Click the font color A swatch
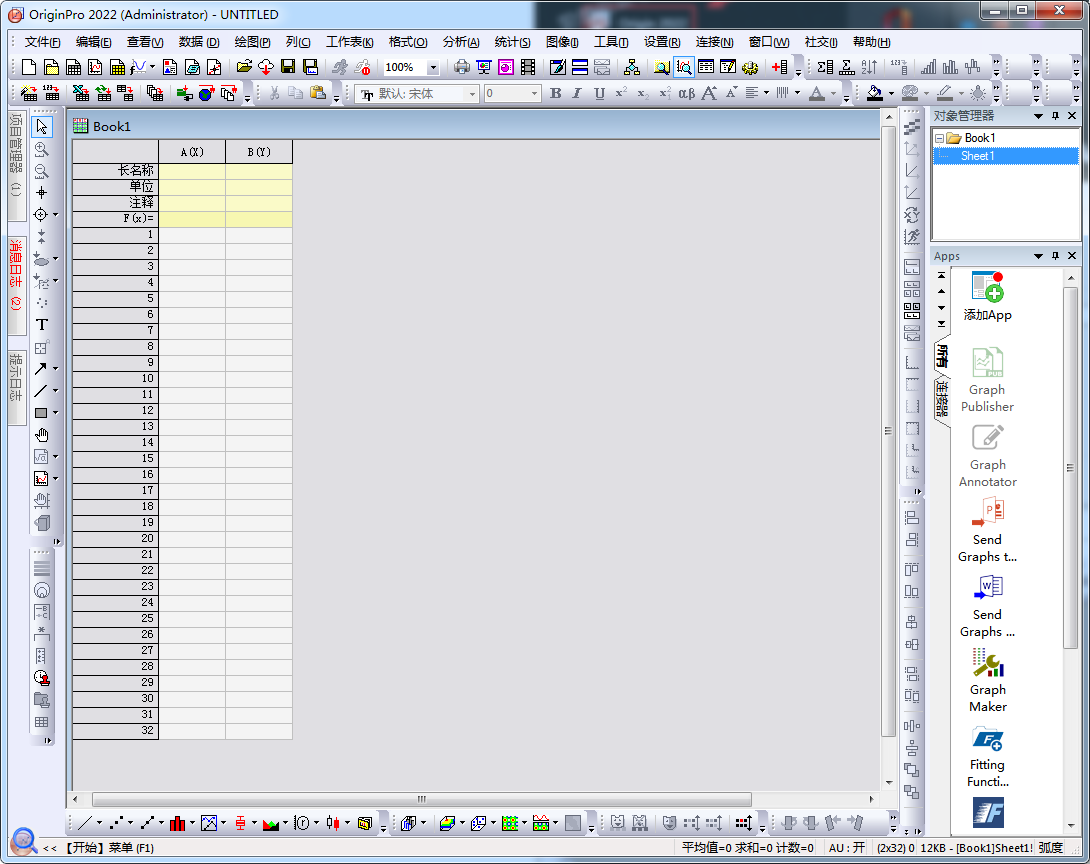 pos(817,93)
